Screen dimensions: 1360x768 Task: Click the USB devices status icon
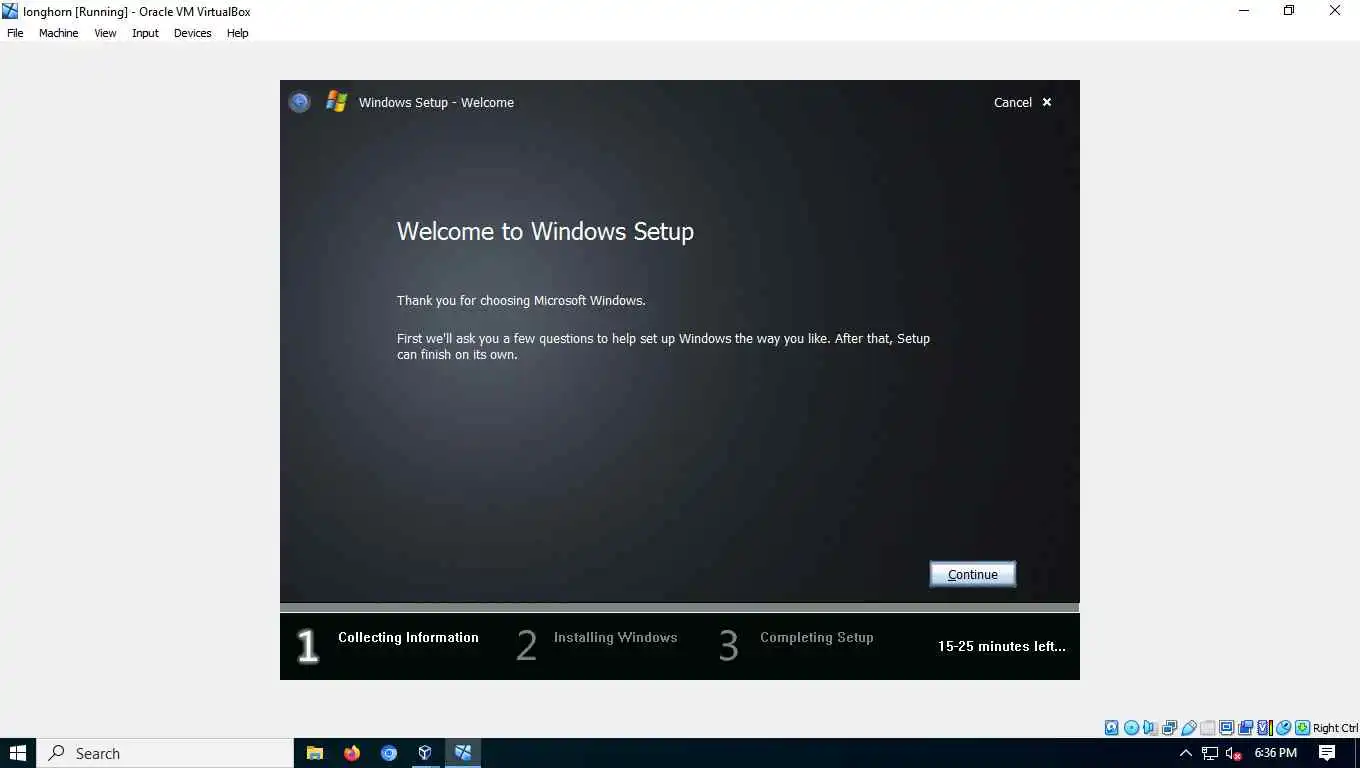[1188, 728]
